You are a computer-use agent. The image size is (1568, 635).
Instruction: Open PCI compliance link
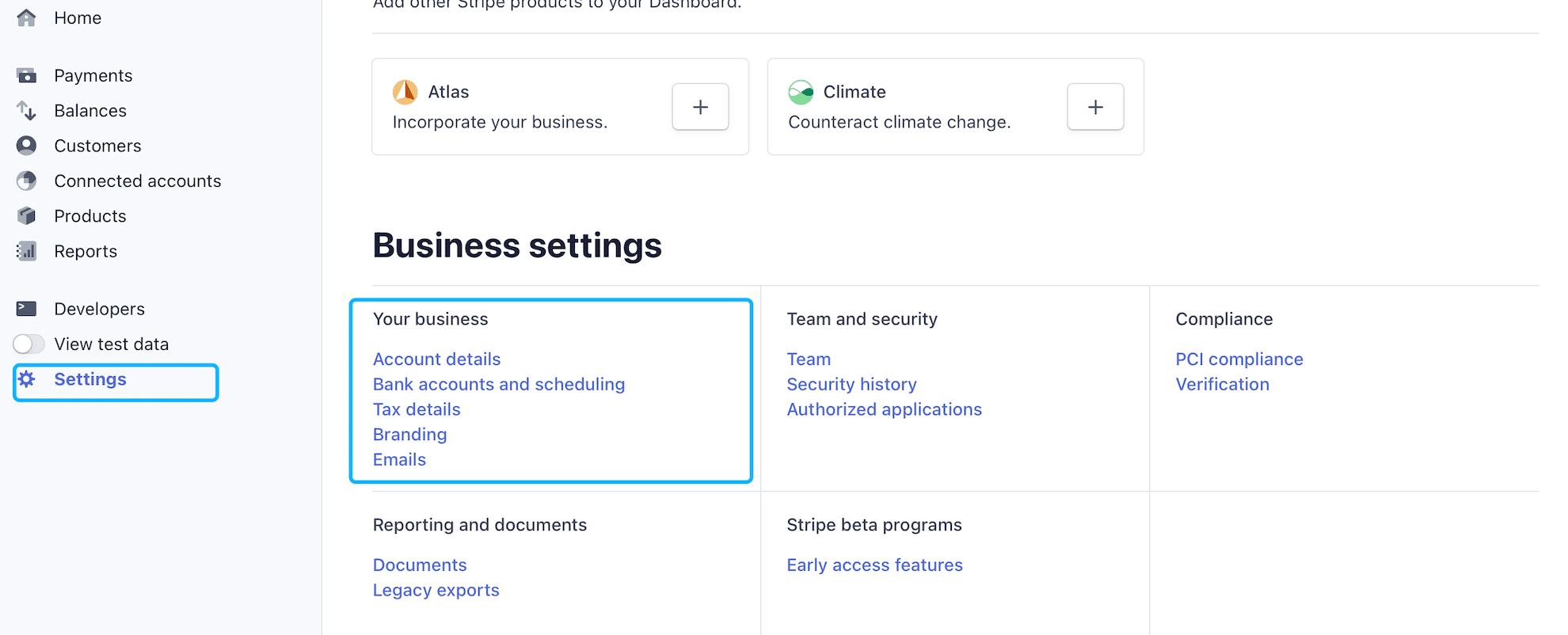tap(1239, 359)
